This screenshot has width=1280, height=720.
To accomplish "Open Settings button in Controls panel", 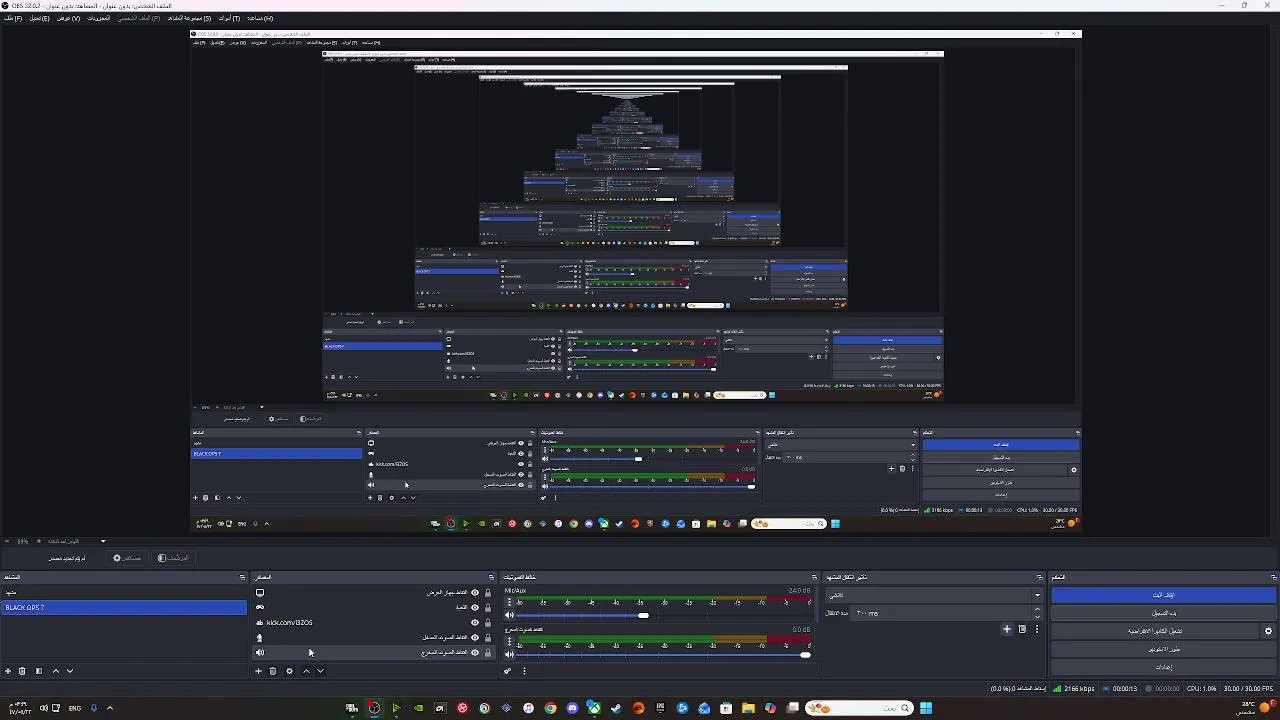I will click(1164, 667).
